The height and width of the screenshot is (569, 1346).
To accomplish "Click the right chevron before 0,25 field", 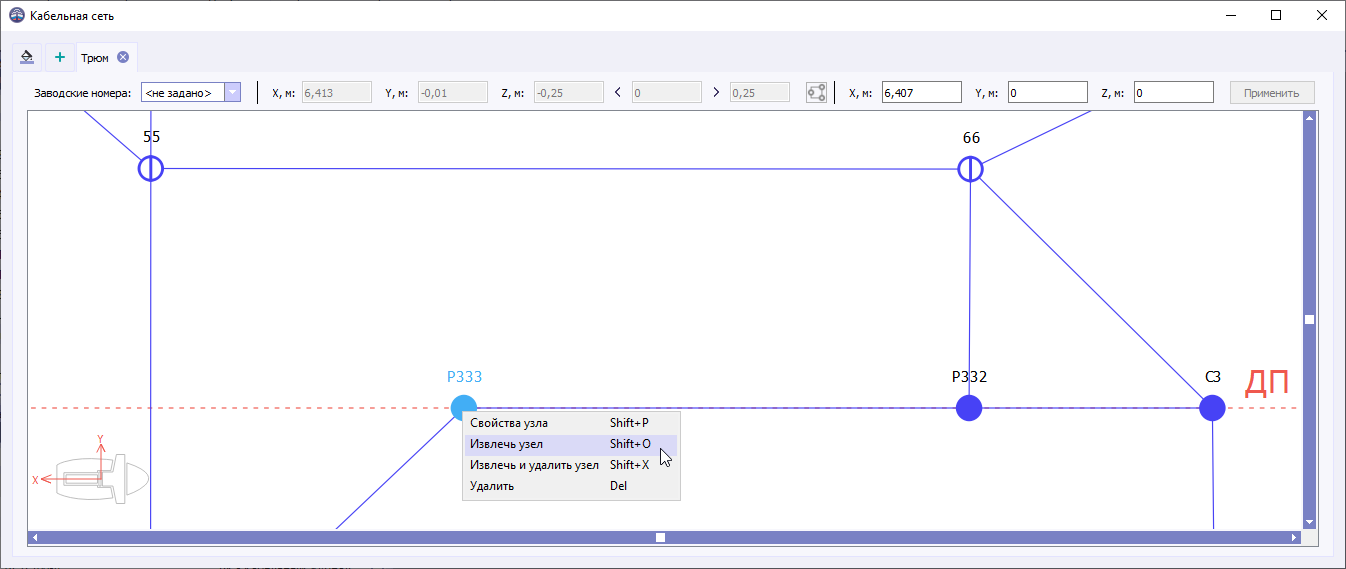I will [716, 93].
